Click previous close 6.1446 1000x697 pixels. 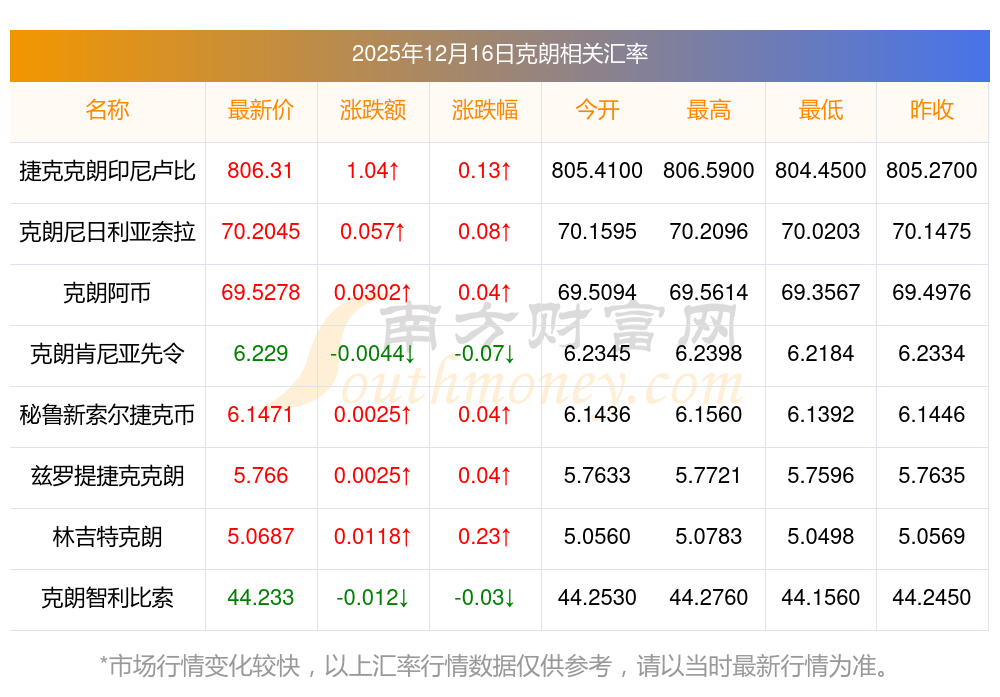(x=932, y=415)
